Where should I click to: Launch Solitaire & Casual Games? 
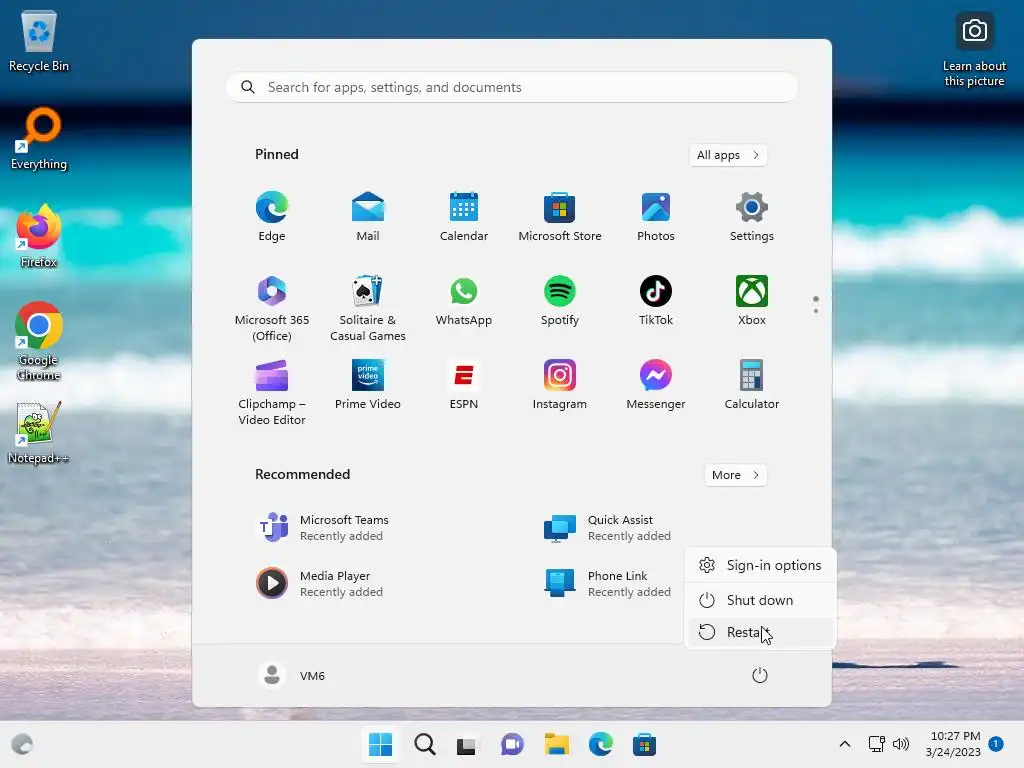click(368, 308)
